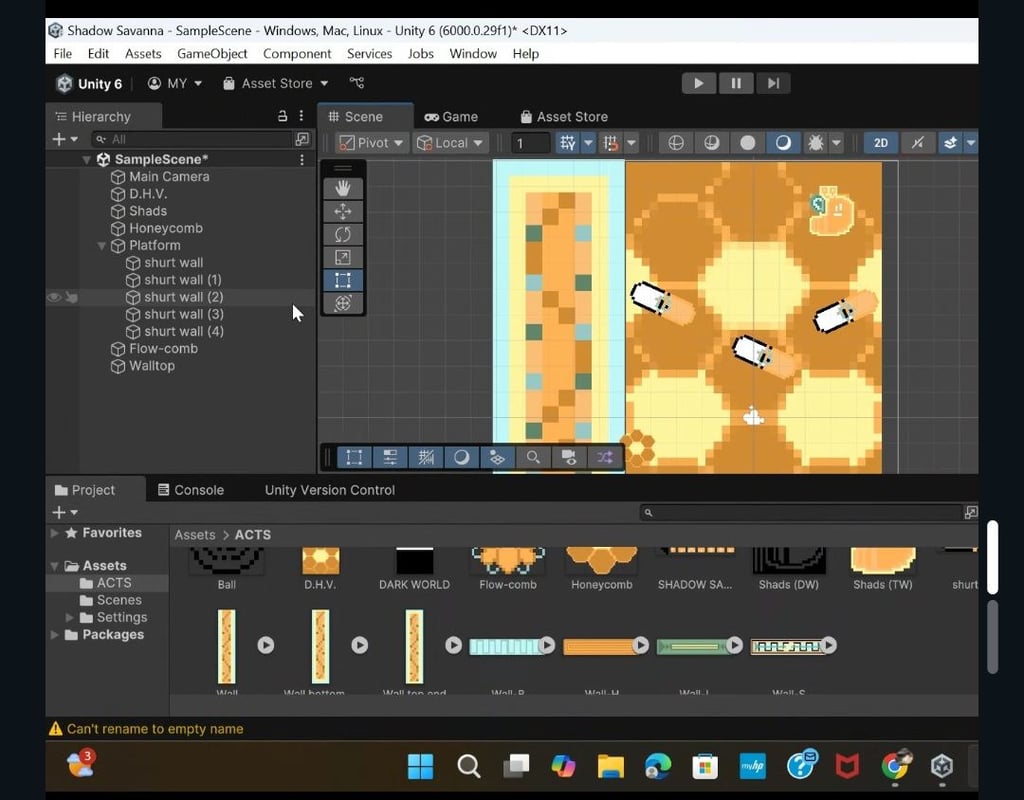Viewport: 1024px width, 800px height.
Task: Open the GameObject menu
Action: [212, 54]
